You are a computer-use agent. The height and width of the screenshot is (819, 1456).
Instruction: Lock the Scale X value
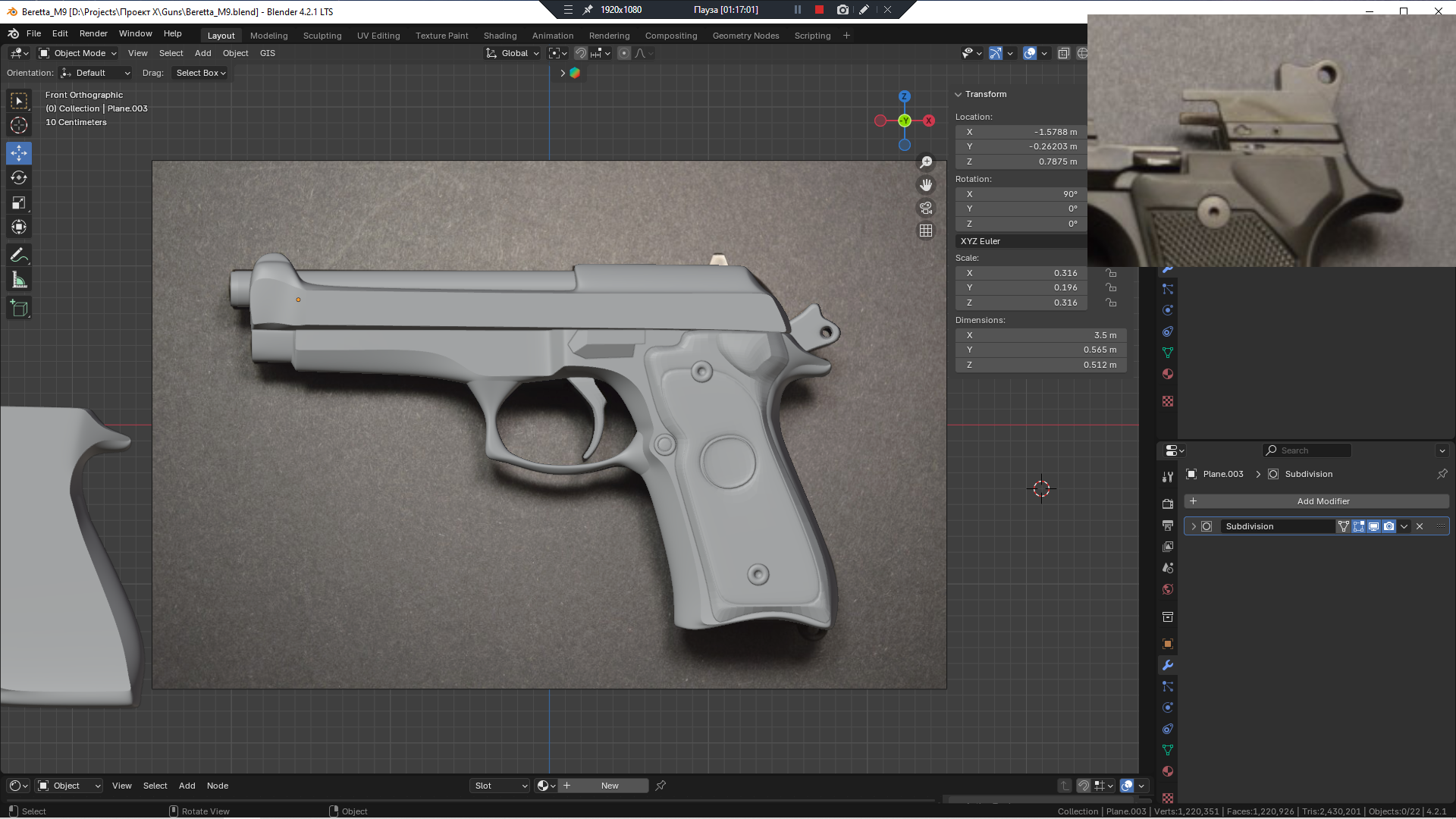tap(1111, 273)
